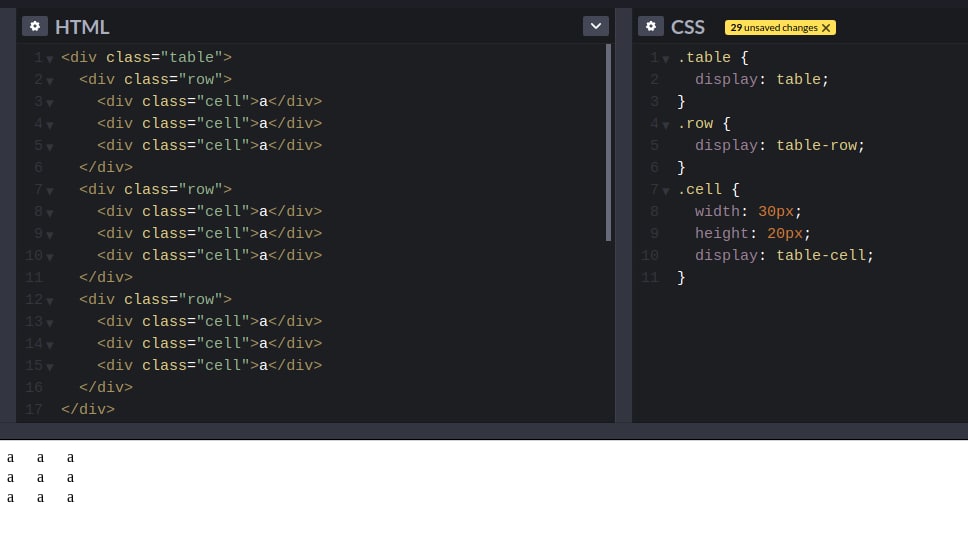Collapse HTML line 2 row fold arrow
The height and width of the screenshot is (545, 968).
coord(49,81)
